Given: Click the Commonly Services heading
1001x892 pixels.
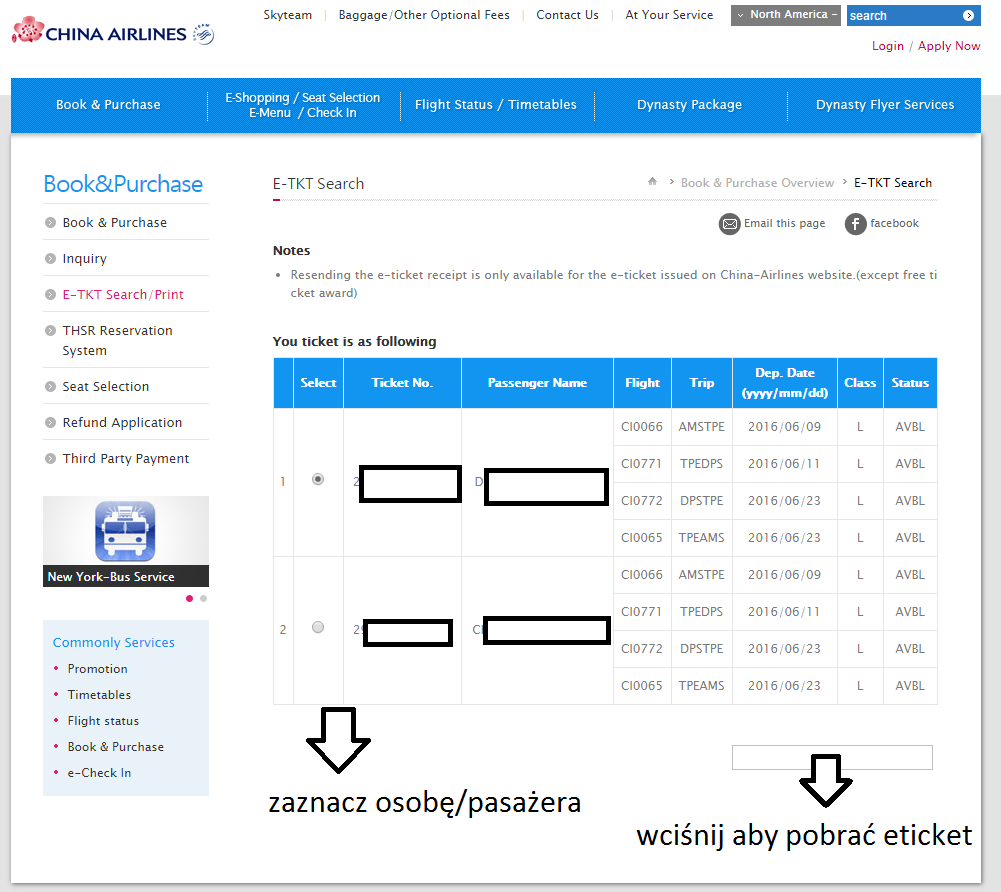Looking at the screenshot, I should click(x=114, y=642).
